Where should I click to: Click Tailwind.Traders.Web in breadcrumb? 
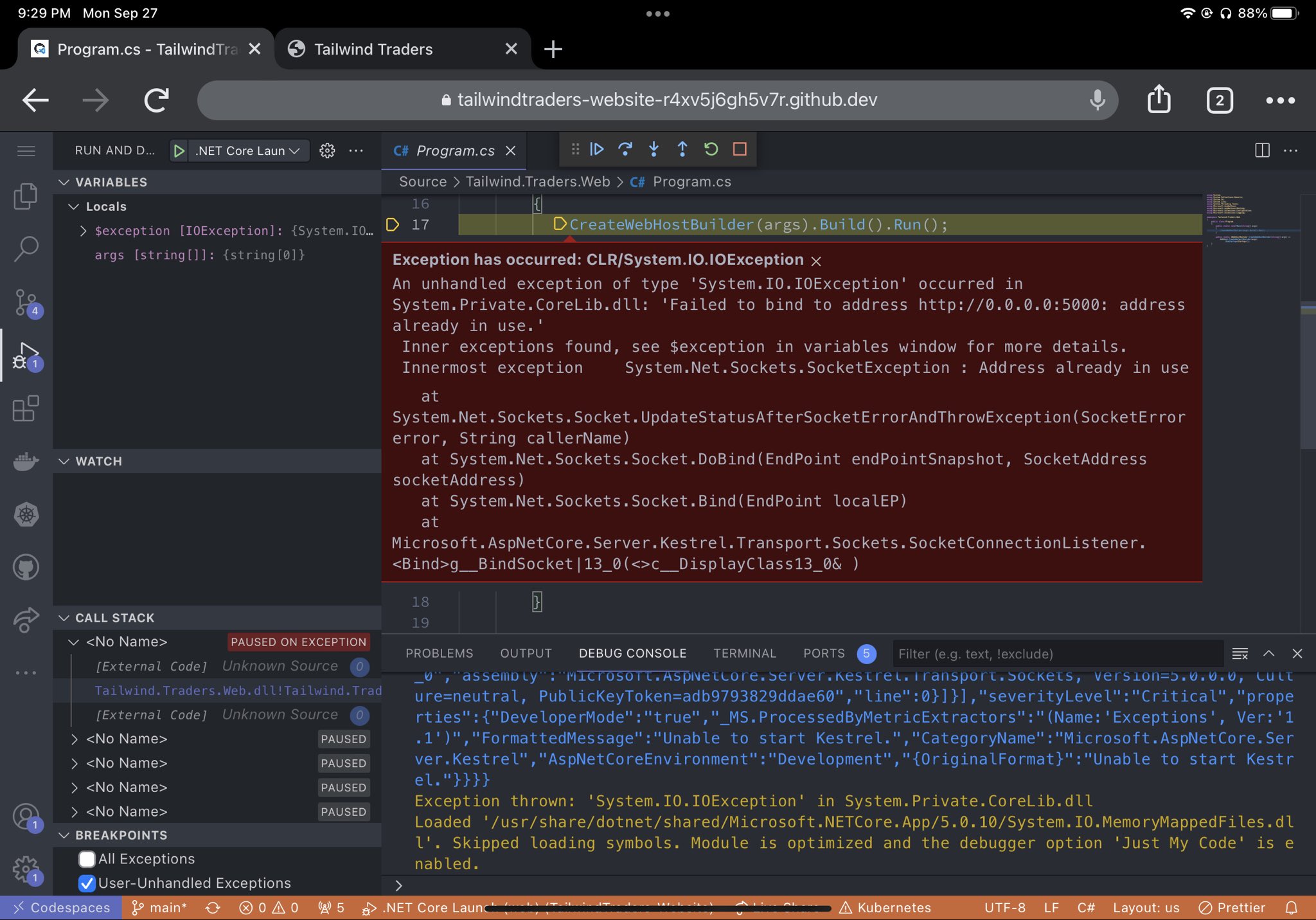click(x=538, y=182)
